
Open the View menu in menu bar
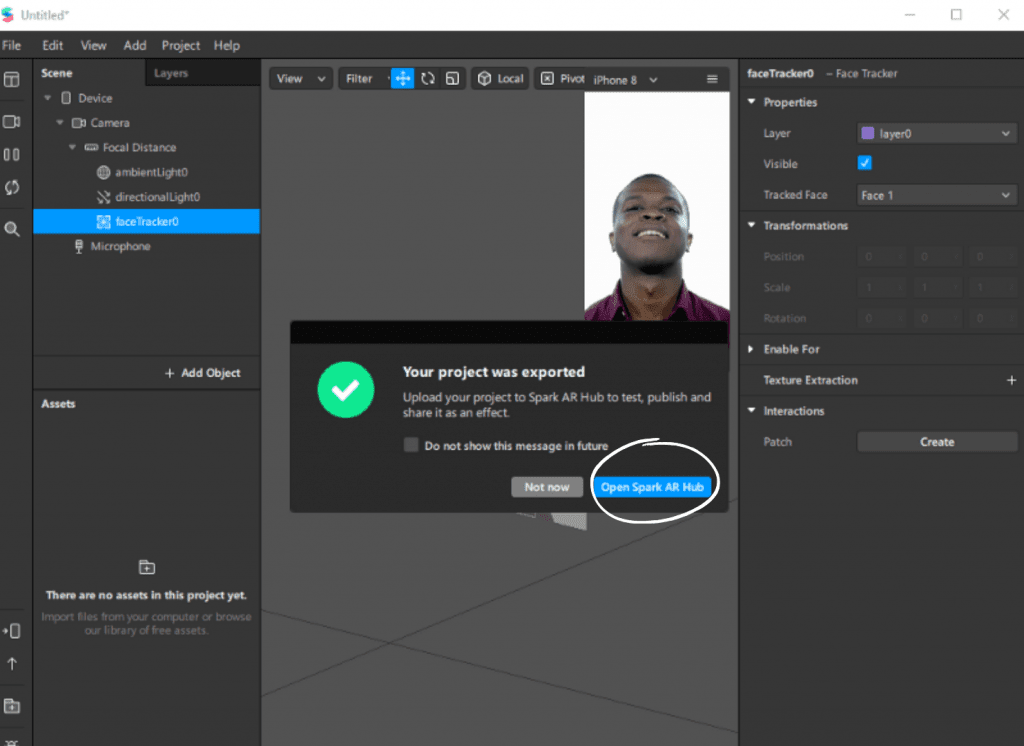[93, 46]
